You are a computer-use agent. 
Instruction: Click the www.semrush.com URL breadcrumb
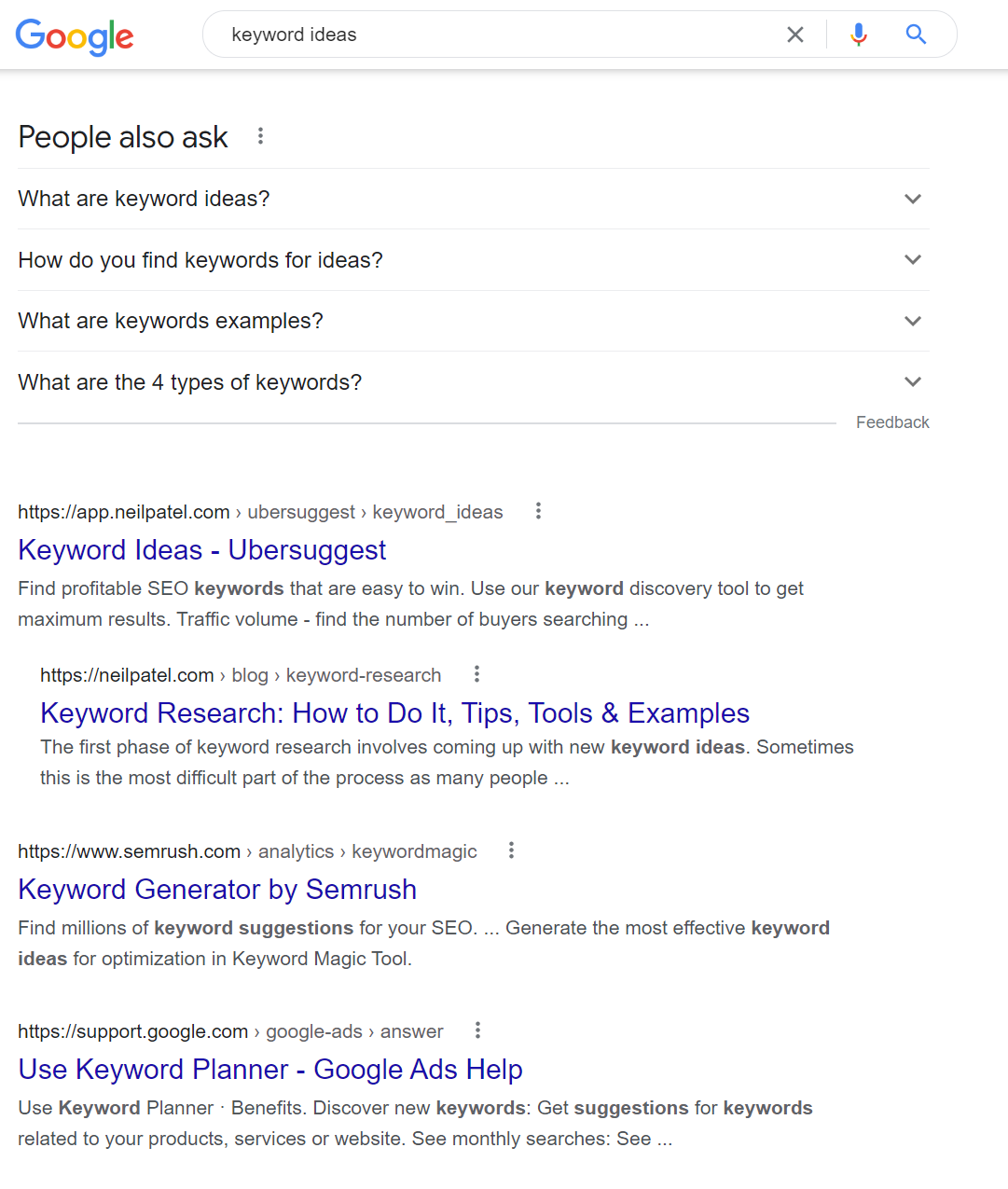(247, 851)
